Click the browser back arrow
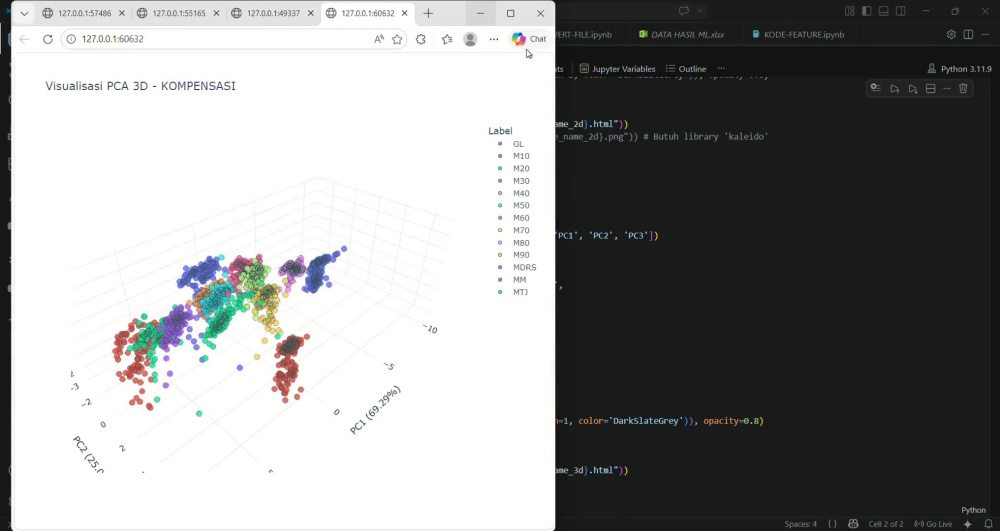 pyautogui.click(x=24, y=39)
